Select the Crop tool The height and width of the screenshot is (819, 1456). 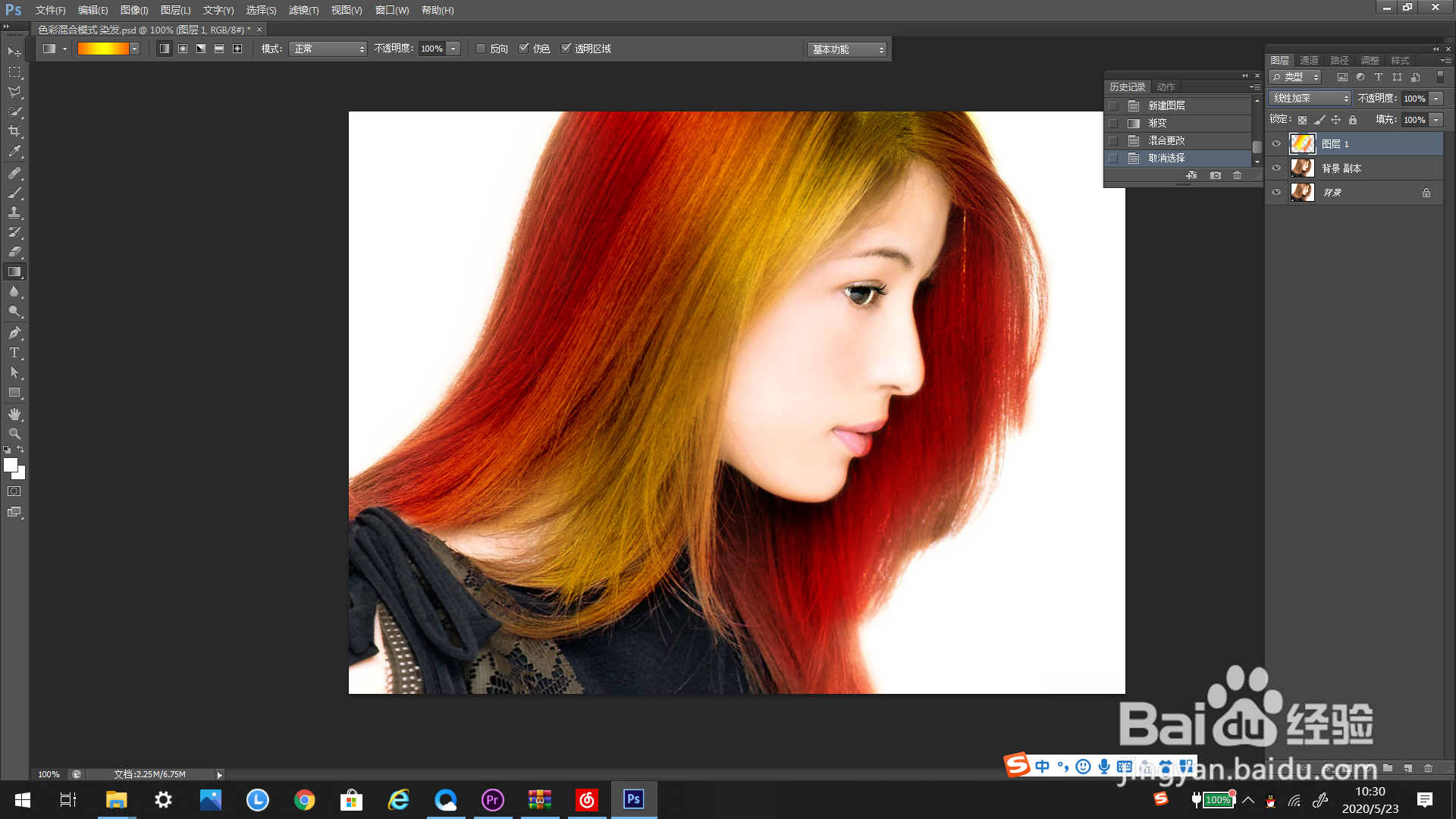pyautogui.click(x=14, y=131)
